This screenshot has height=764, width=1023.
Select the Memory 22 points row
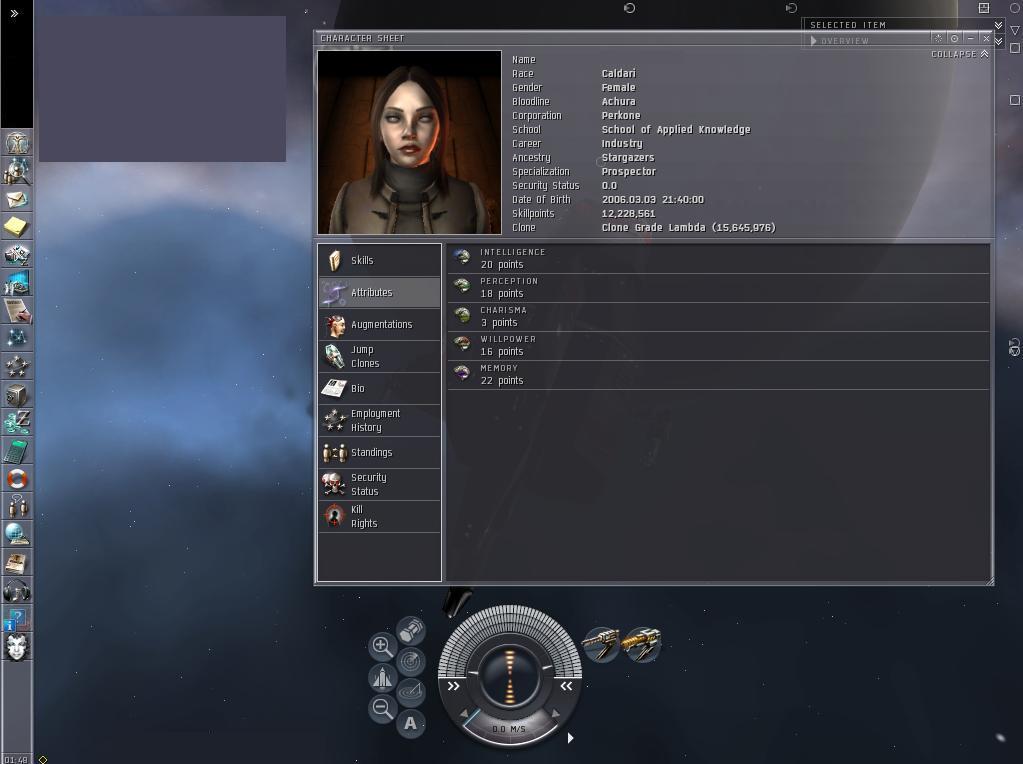coord(718,374)
